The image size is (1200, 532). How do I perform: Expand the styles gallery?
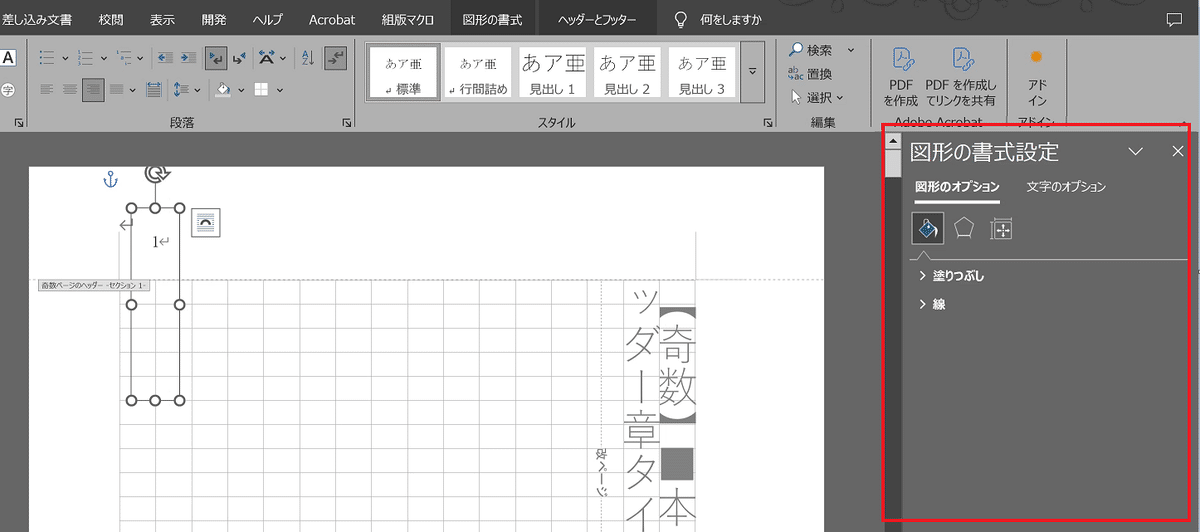753,71
